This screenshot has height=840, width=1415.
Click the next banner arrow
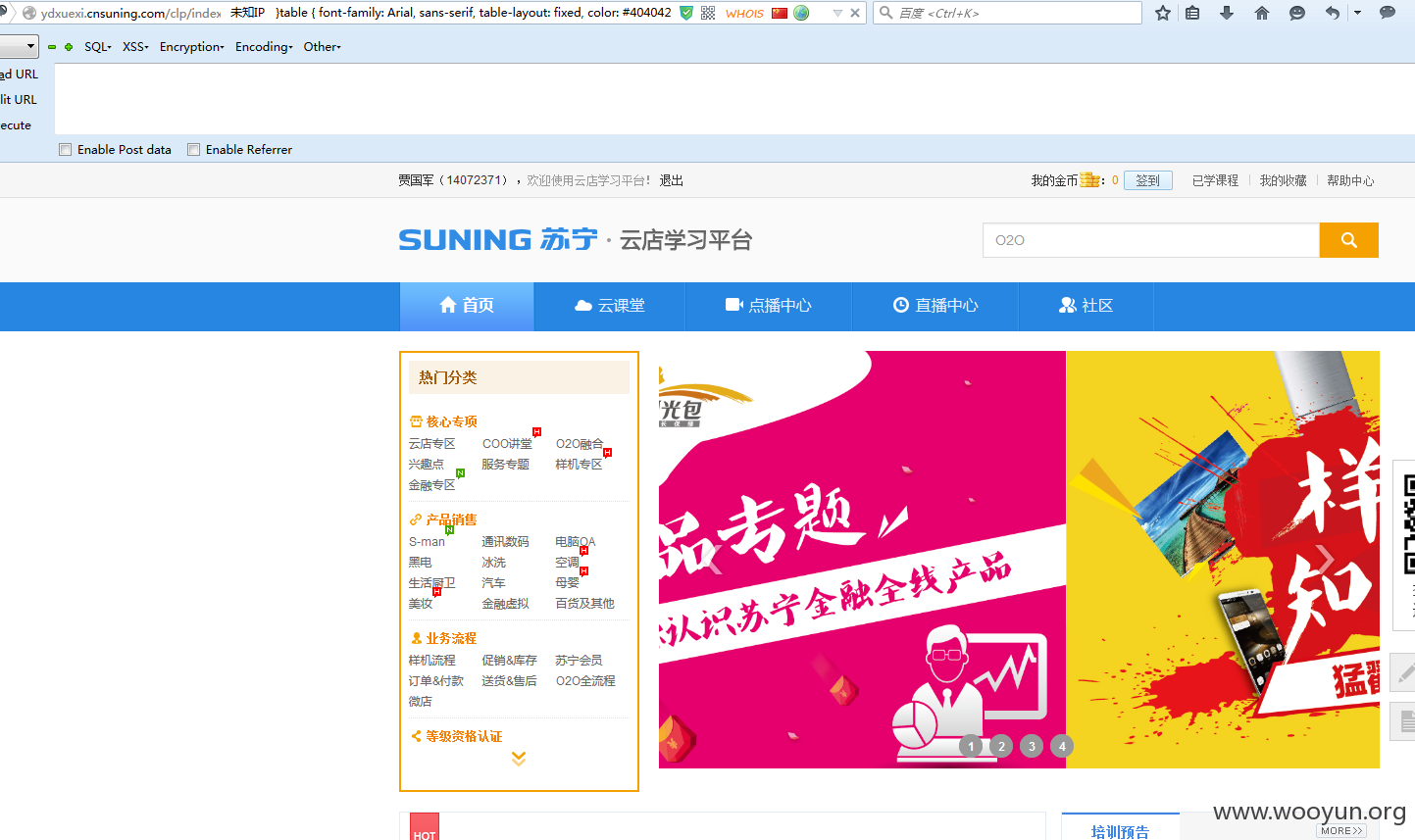pos(1326,560)
